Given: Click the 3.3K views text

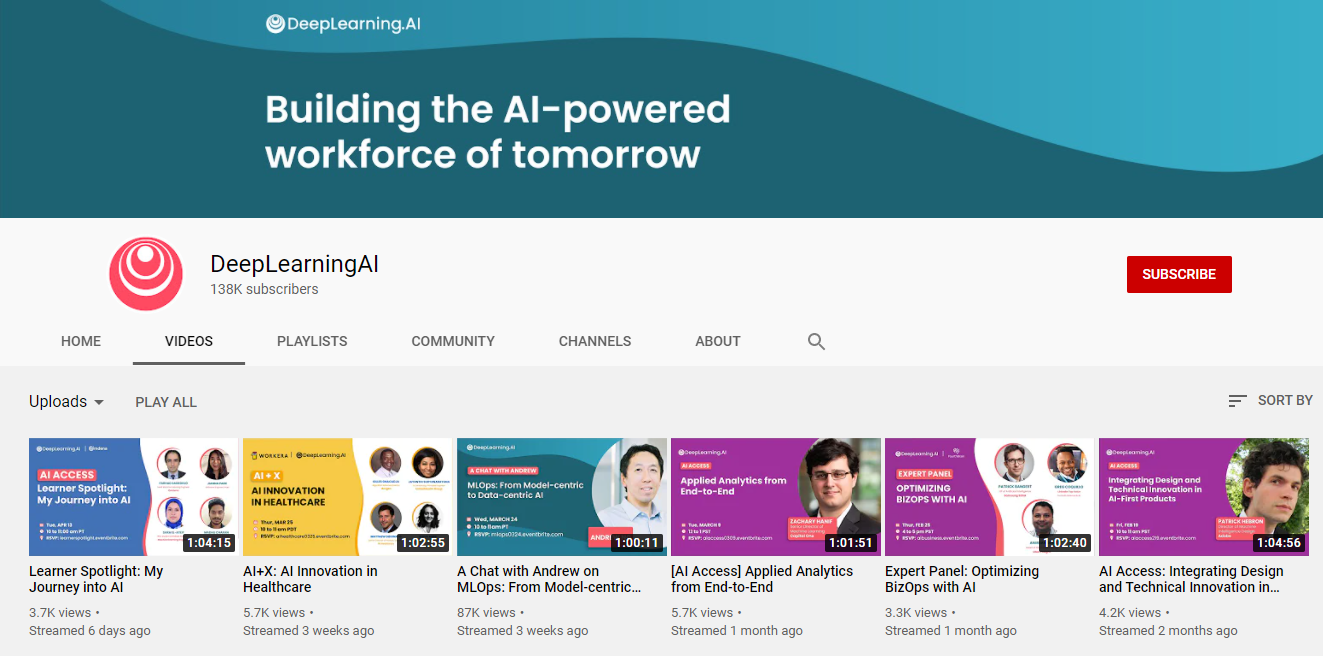Looking at the screenshot, I should click(916, 612).
